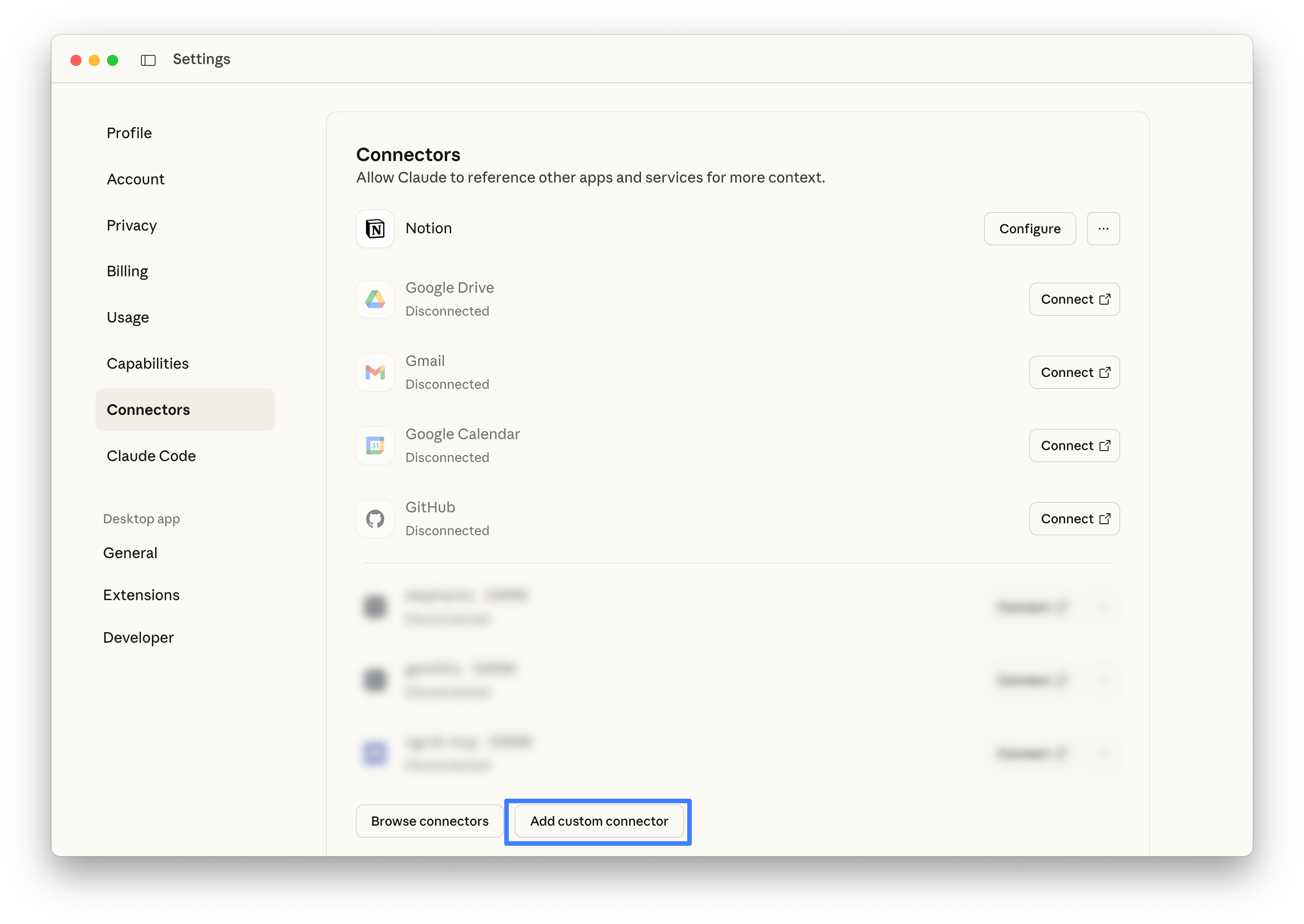Click the Browse connectors button
The width and height of the screenshot is (1304, 924).
pyautogui.click(x=429, y=821)
